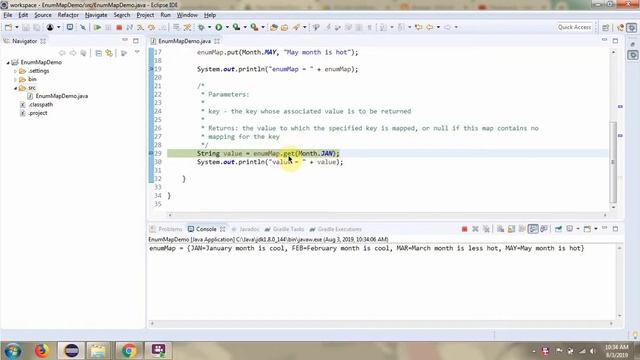This screenshot has height=360, width=640.
Task: Click the Windows Start button
Action: [13, 351]
